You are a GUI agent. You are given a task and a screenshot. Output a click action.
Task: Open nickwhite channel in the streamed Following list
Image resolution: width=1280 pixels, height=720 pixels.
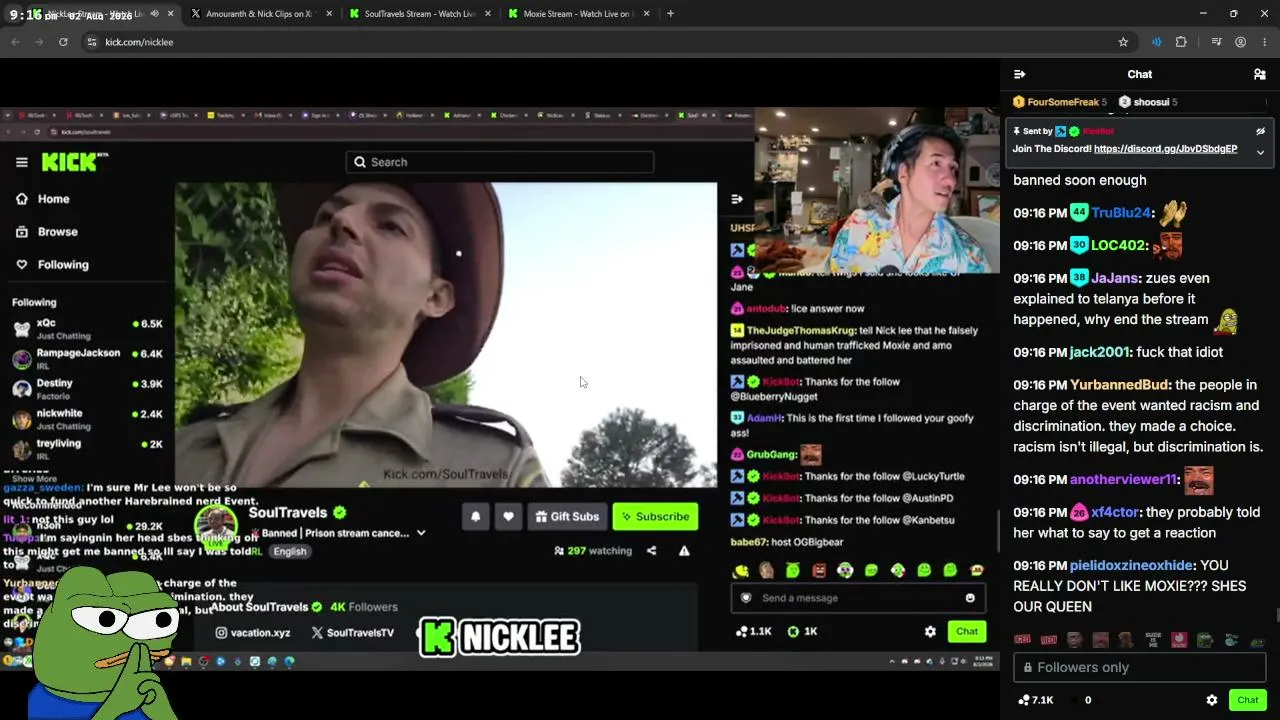87,418
